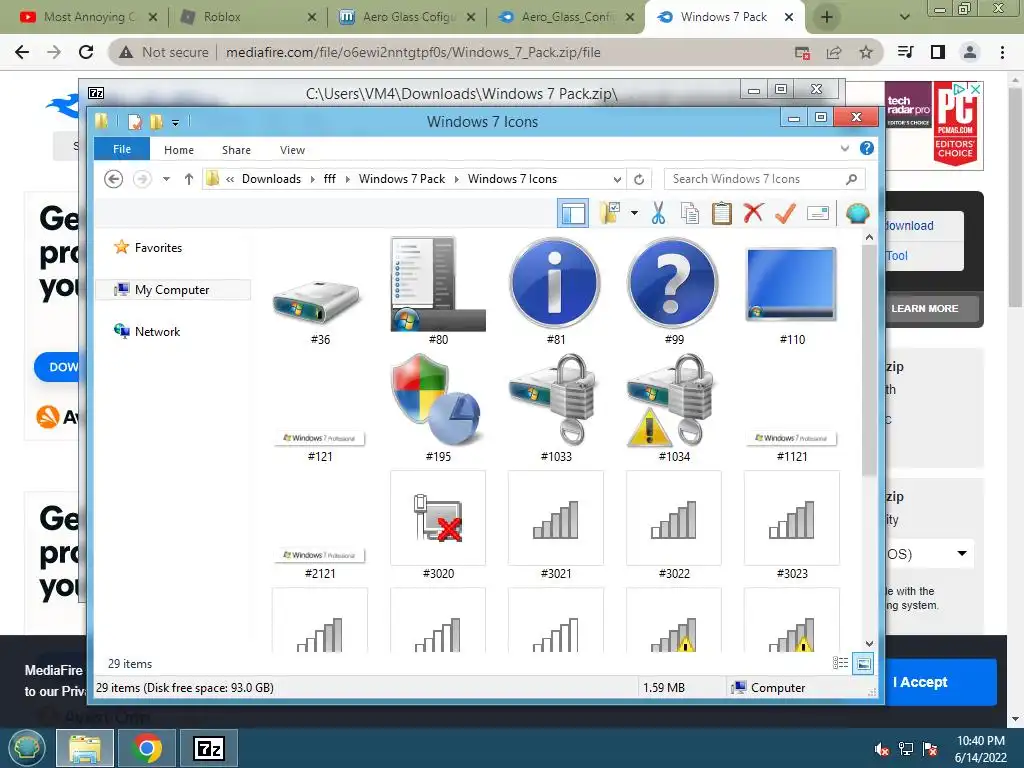This screenshot has width=1024, height=768.
Task: Select the #80 start menu icon file
Action: coord(438,292)
